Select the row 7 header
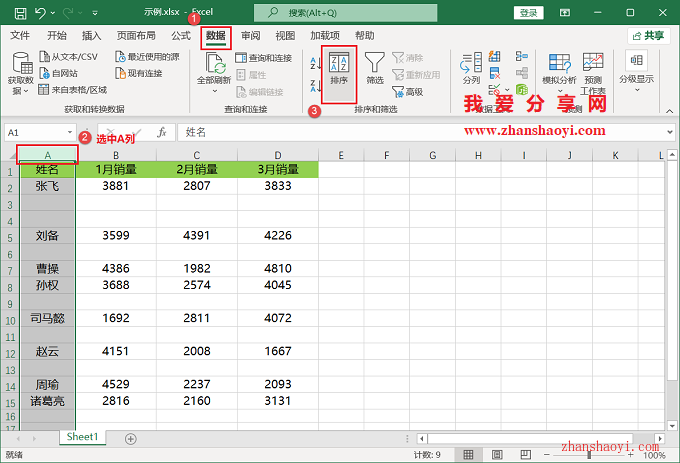 point(10,269)
